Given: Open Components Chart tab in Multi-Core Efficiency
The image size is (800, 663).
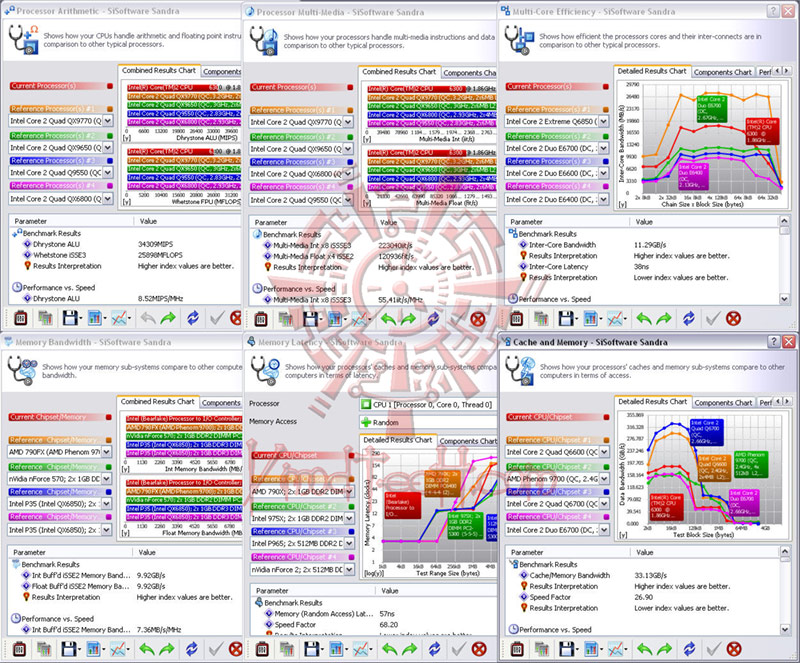Looking at the screenshot, I should tap(722, 72).
